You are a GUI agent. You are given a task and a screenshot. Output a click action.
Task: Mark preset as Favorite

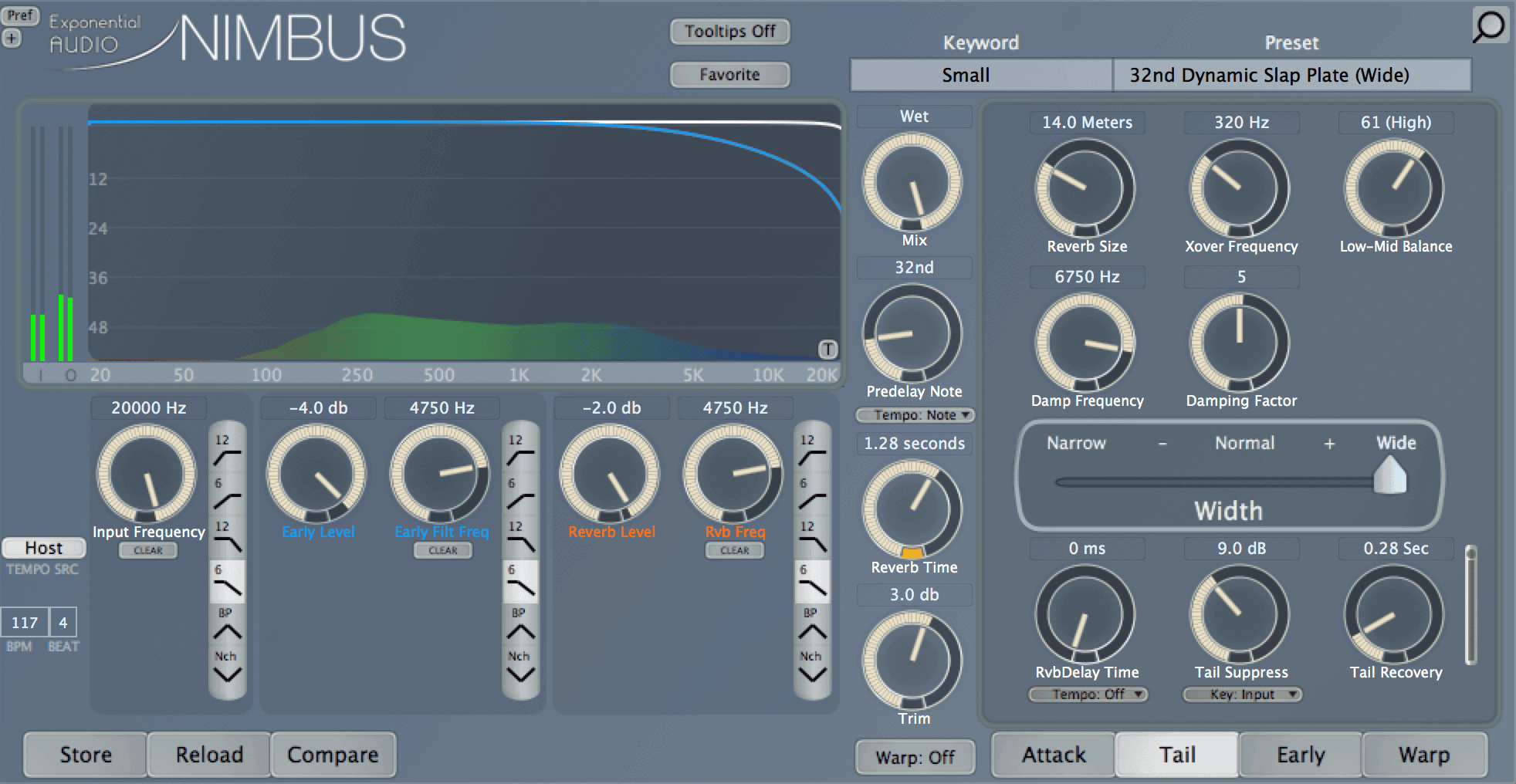pos(729,75)
